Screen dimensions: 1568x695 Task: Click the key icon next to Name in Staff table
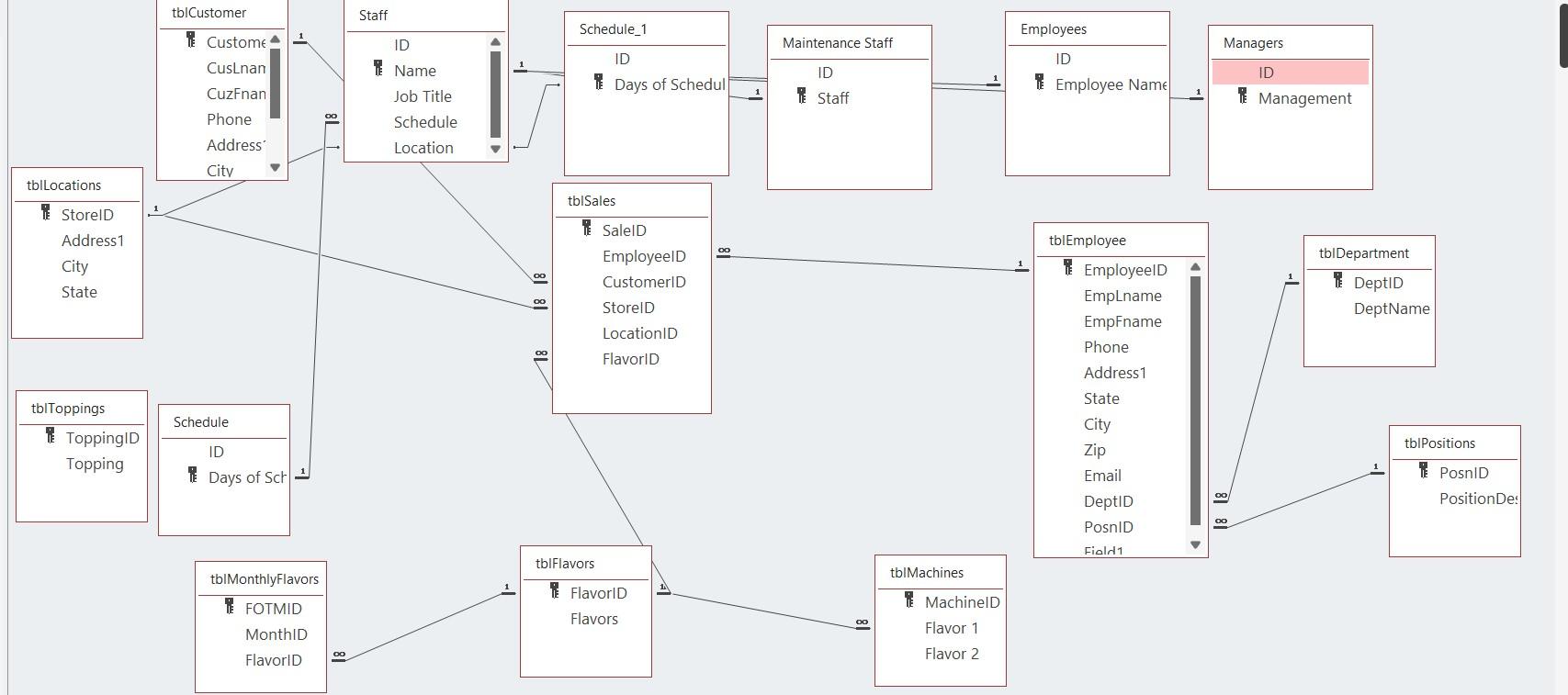coord(378,68)
